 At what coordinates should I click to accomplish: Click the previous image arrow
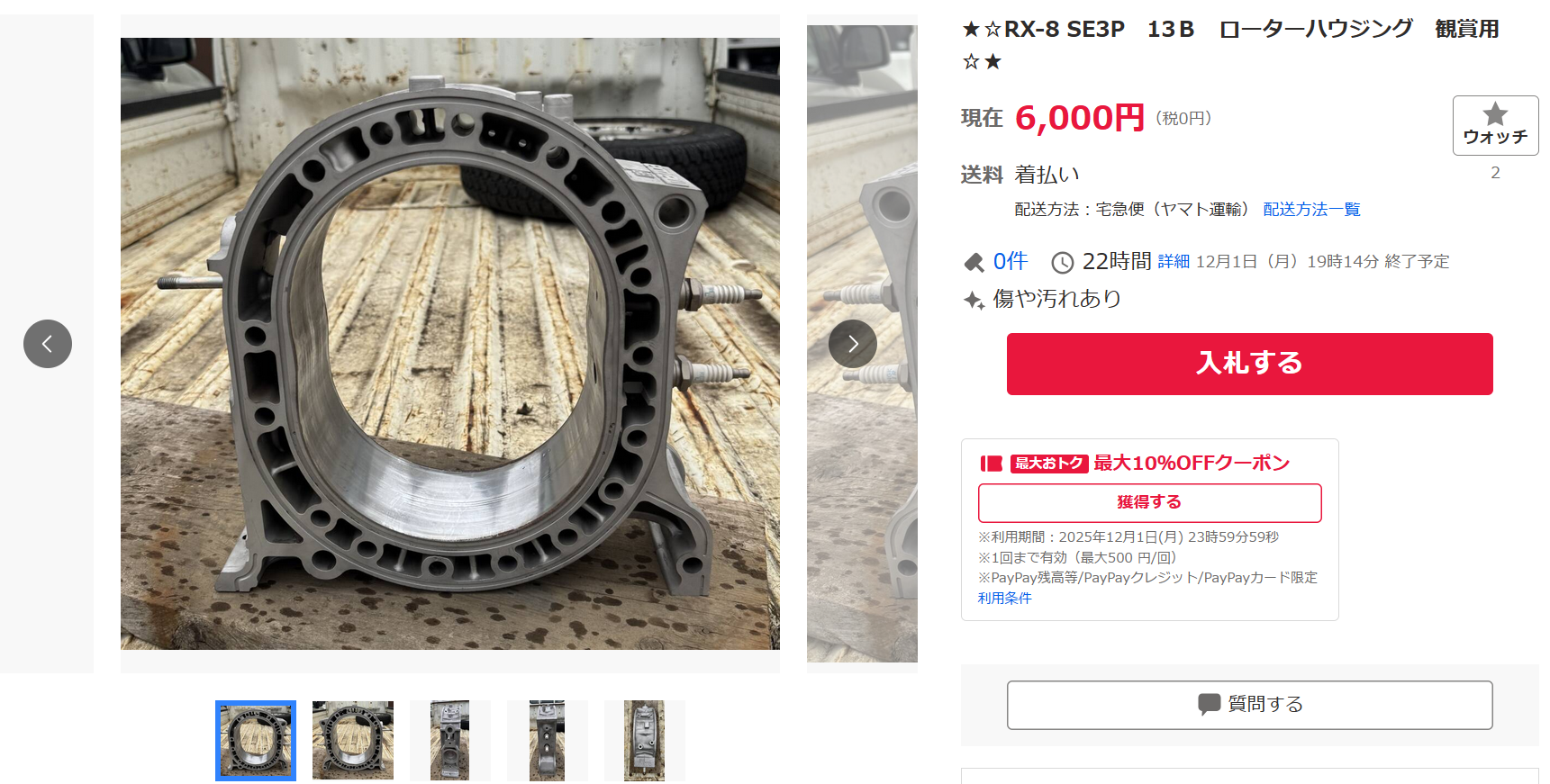(48, 344)
